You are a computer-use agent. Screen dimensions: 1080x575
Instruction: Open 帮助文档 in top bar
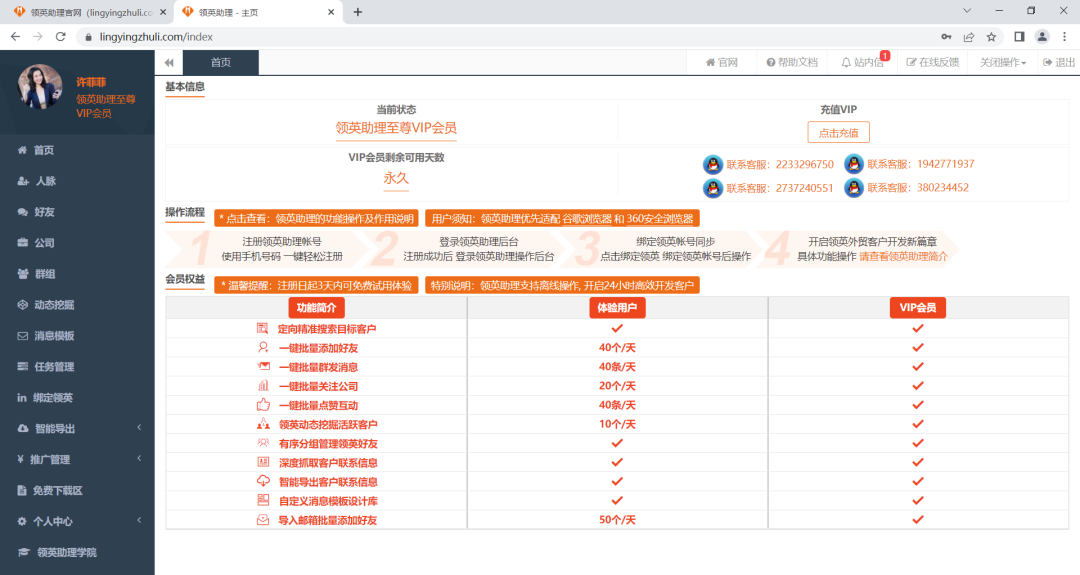coord(792,63)
